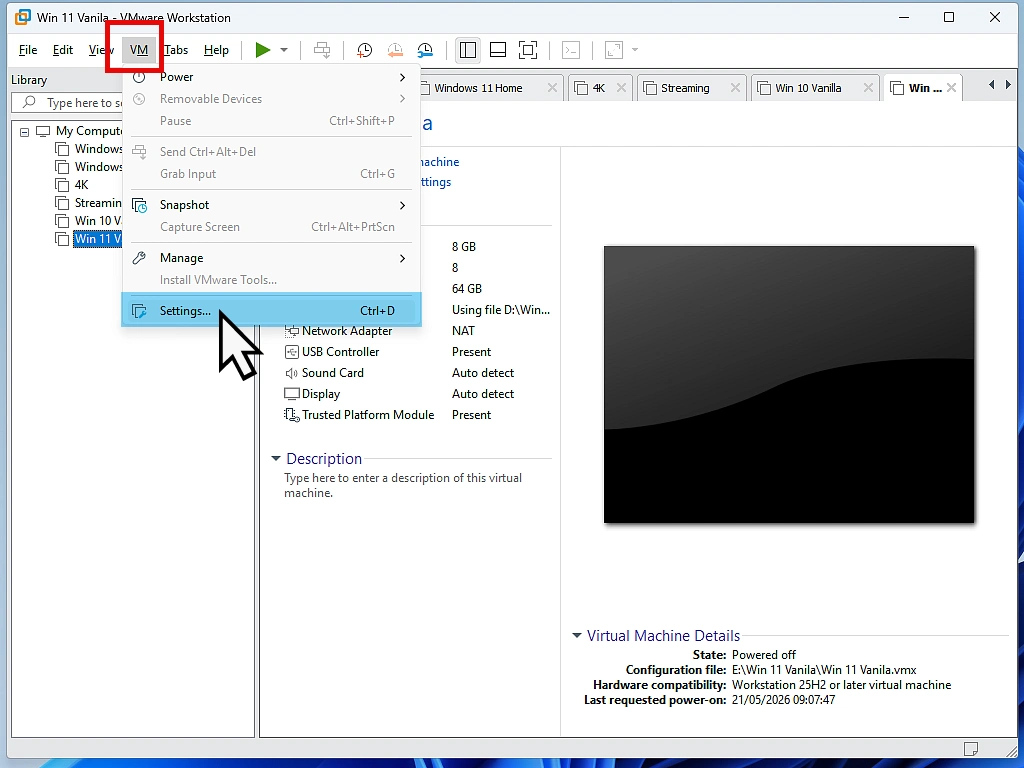Open the Manage submenu
Image resolution: width=1024 pixels, height=768 pixels.
tap(271, 258)
